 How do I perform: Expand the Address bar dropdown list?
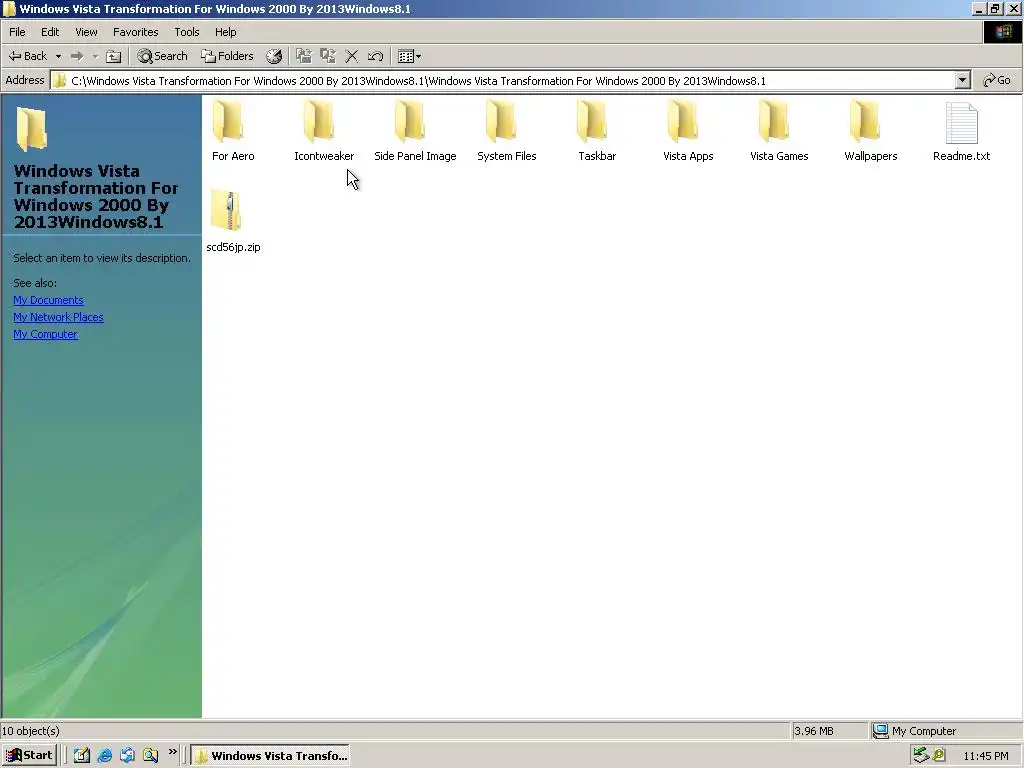(x=962, y=80)
